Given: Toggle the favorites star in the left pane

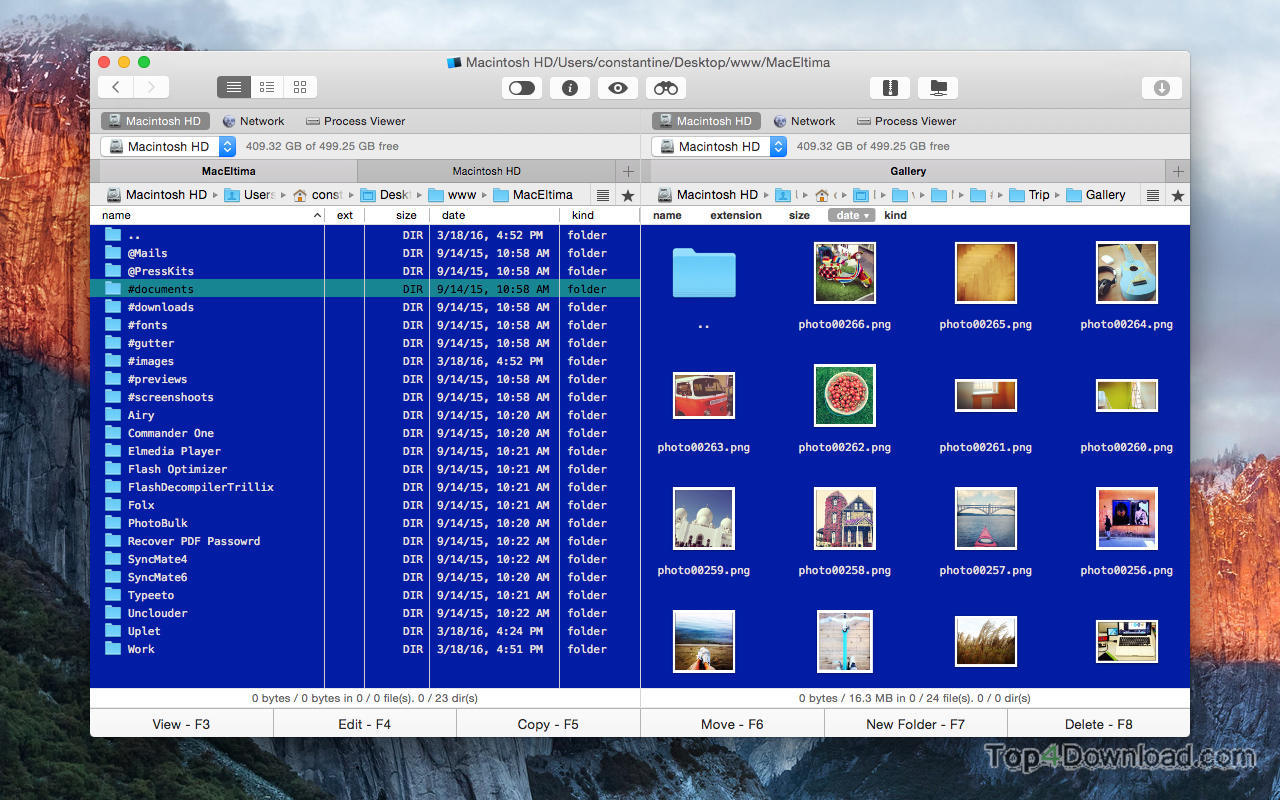Looking at the screenshot, I should [x=627, y=194].
